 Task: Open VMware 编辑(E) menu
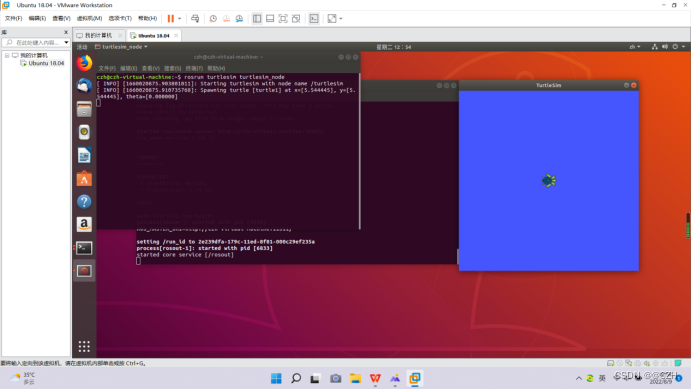[x=37, y=19]
